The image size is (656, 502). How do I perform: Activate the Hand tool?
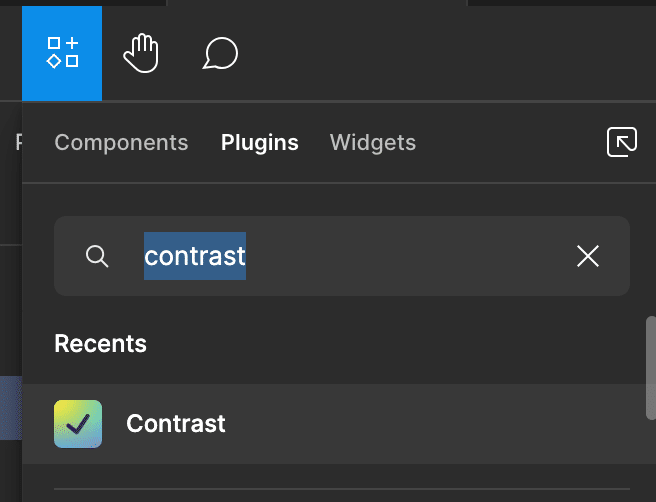coord(141,53)
